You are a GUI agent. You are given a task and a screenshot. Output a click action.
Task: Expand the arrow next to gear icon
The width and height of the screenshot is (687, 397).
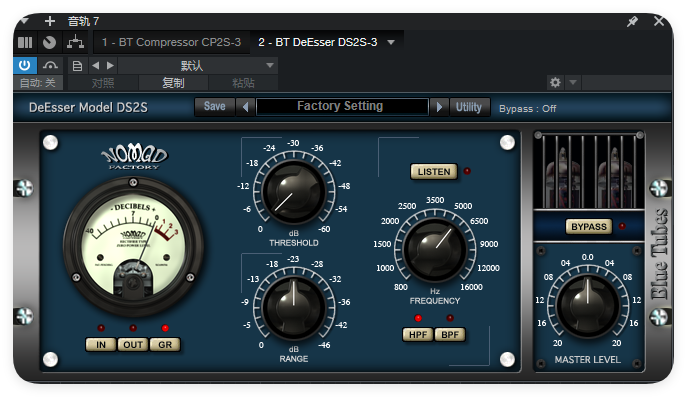pyautogui.click(x=573, y=82)
